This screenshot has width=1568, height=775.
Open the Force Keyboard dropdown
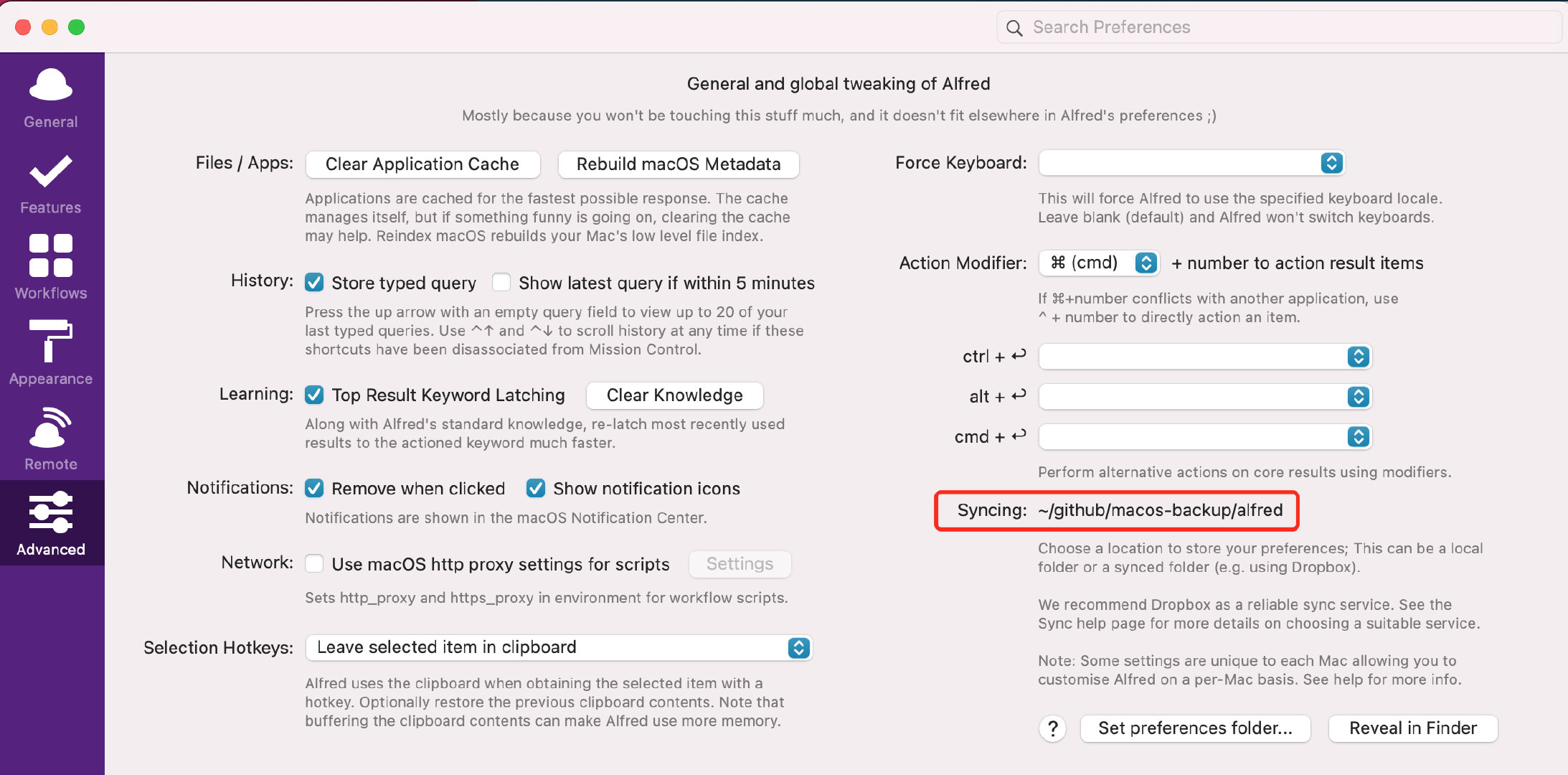(x=1191, y=163)
